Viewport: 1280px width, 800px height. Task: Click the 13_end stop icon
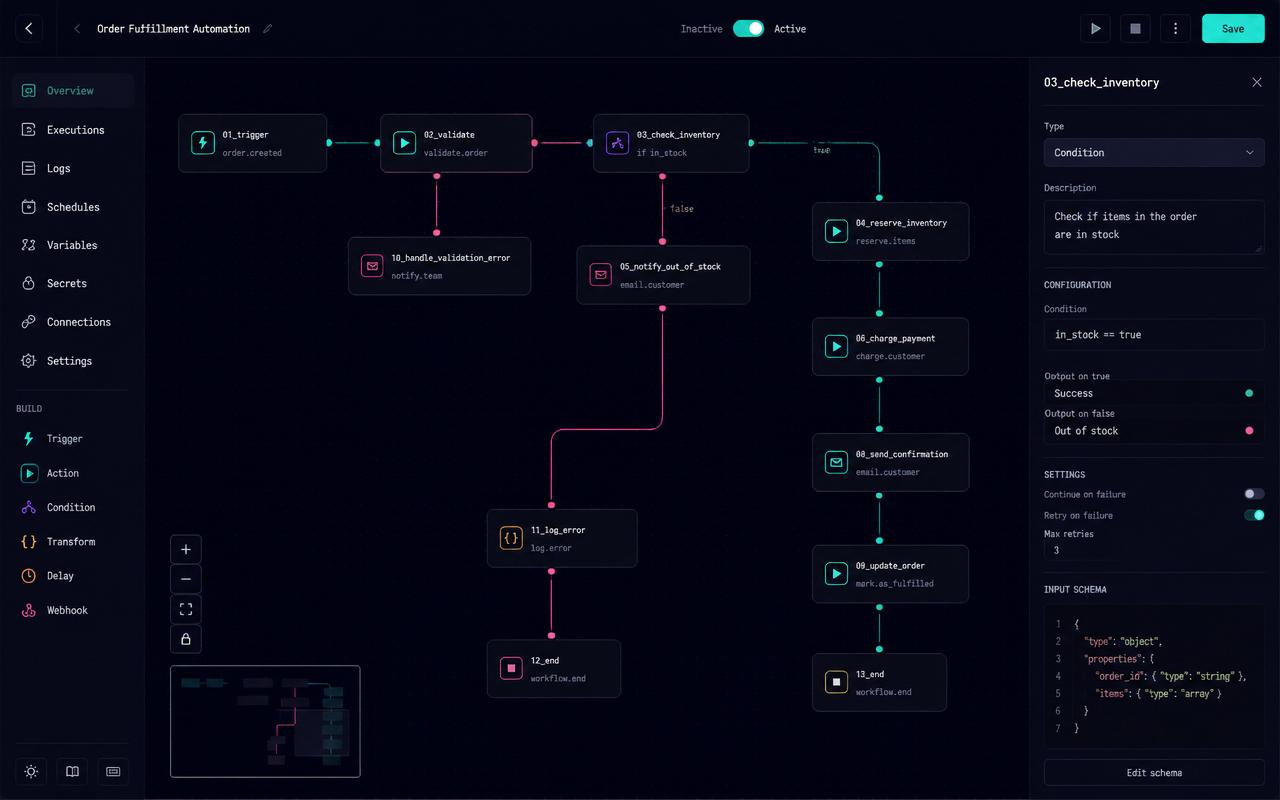836,682
